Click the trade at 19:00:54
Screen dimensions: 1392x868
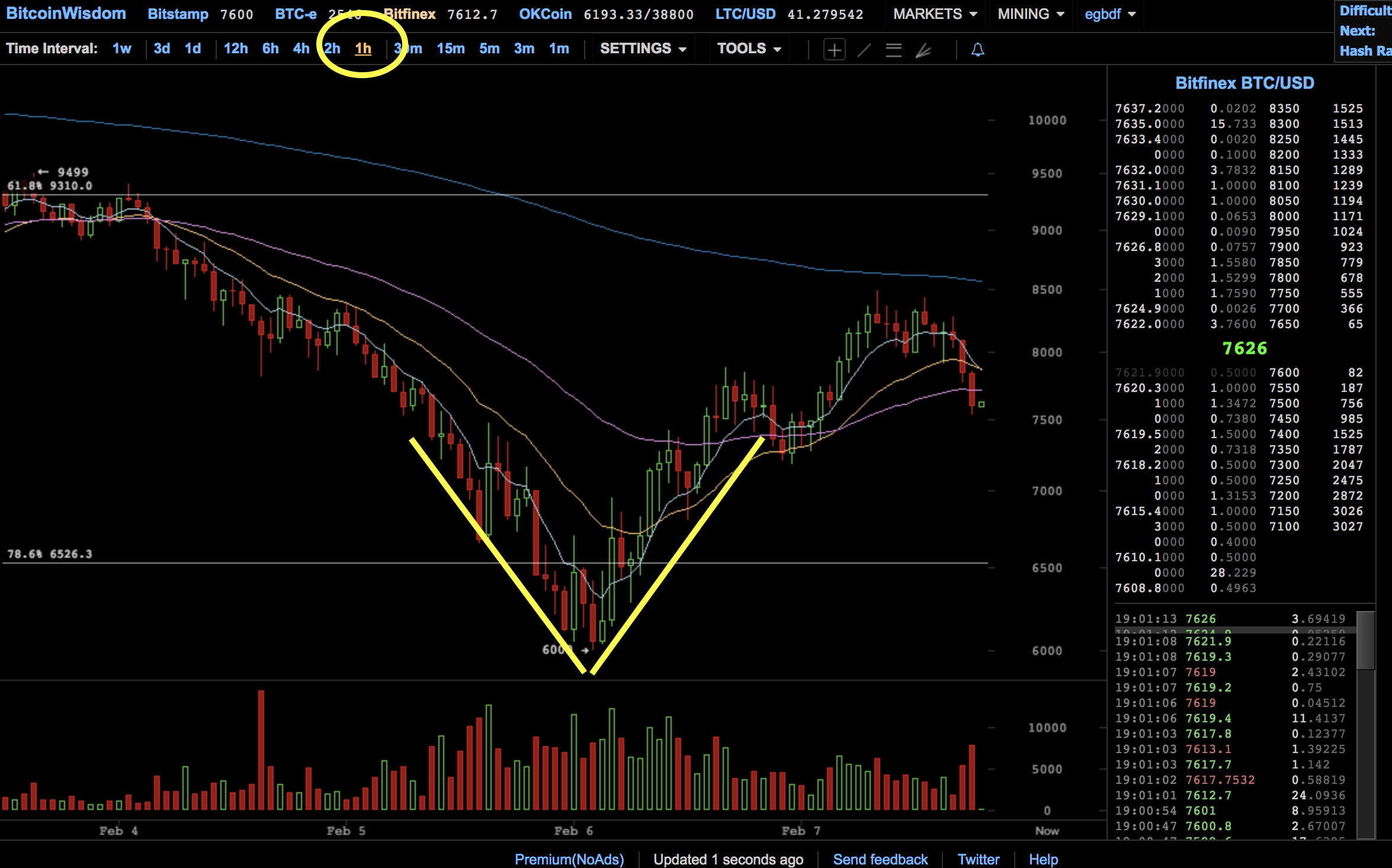[x=1231, y=811]
